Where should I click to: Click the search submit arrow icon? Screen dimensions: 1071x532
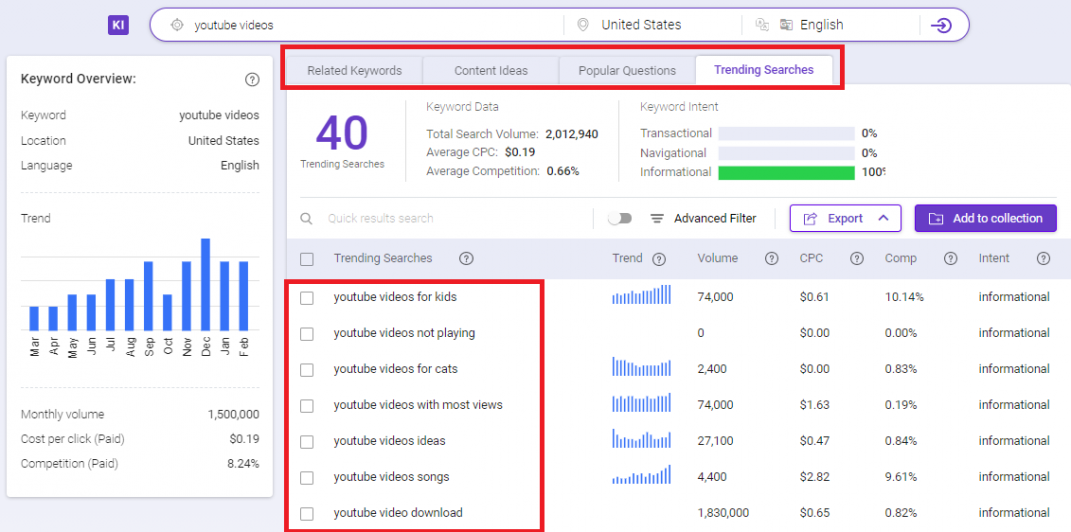pyautogui.click(x=941, y=26)
